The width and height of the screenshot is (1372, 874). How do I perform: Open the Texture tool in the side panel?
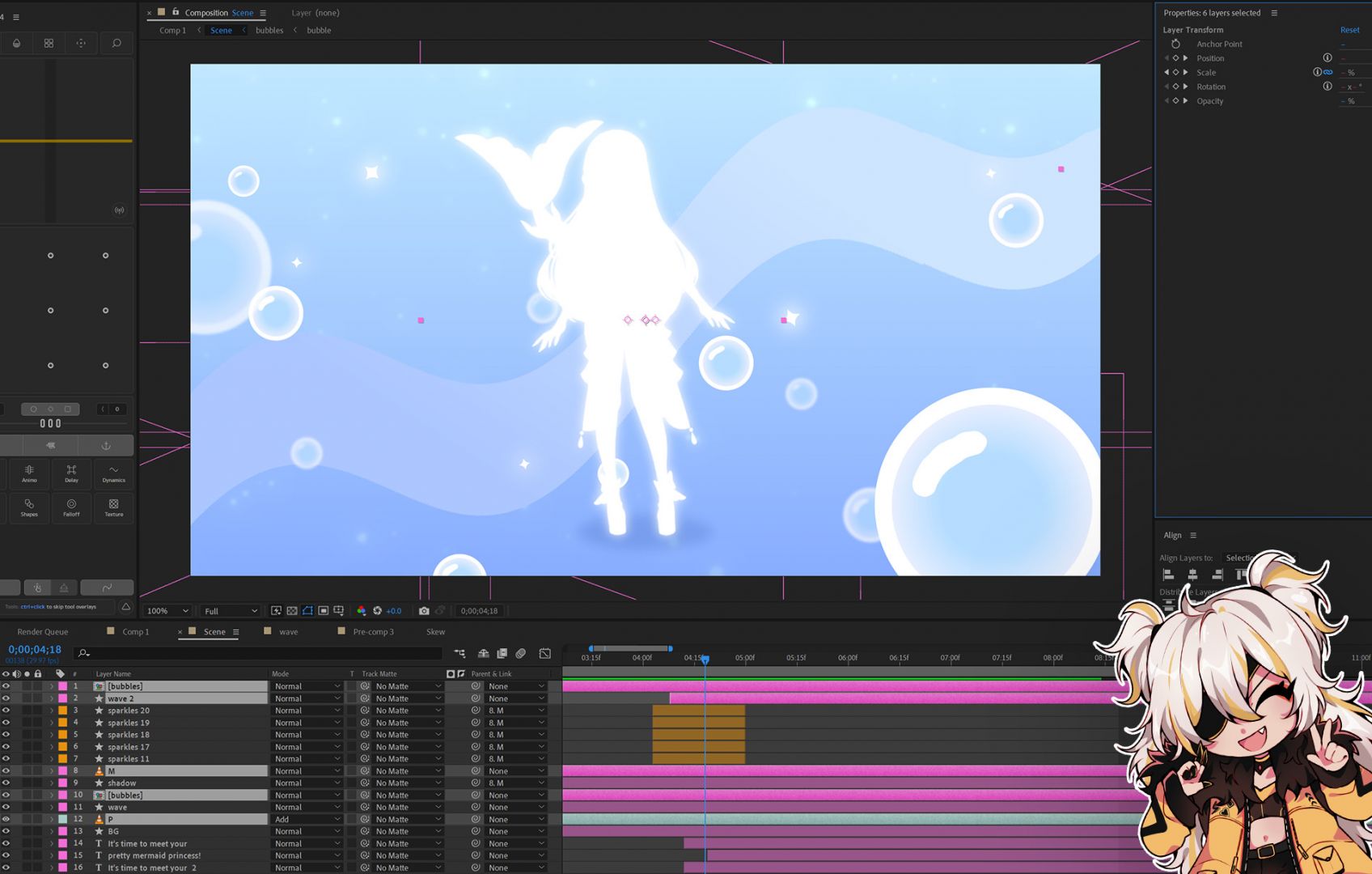pos(113,507)
